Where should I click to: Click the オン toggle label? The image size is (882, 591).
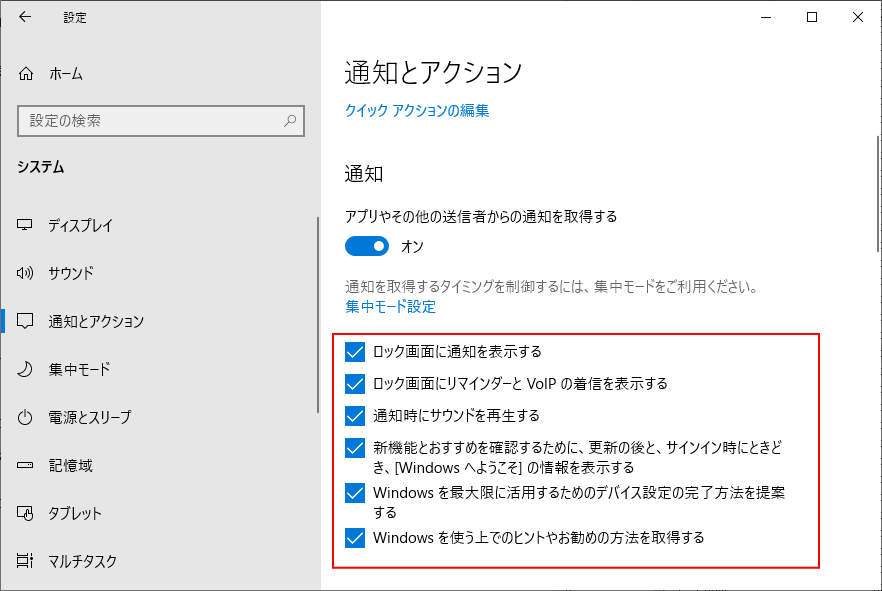412,246
